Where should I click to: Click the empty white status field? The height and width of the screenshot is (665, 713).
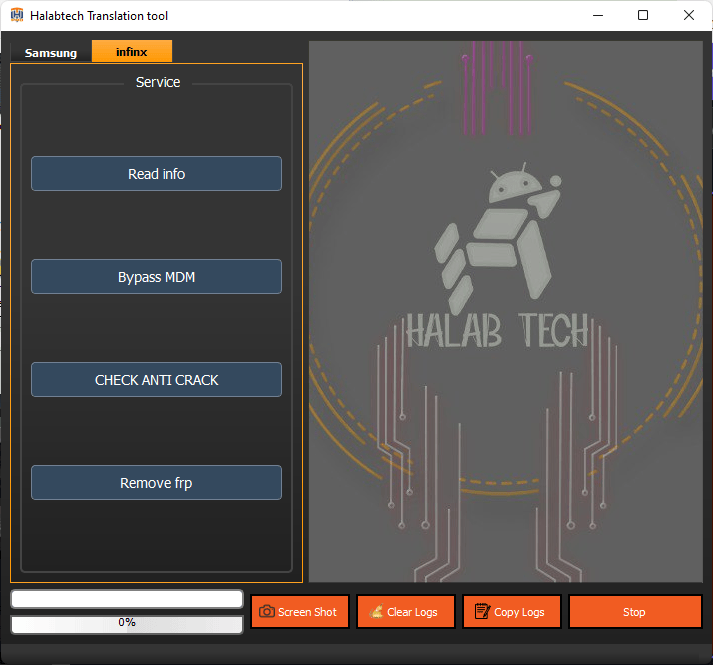click(x=127, y=599)
